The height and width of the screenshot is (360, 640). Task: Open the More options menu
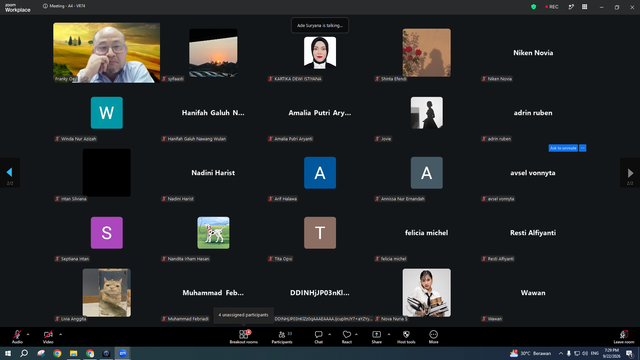(433, 337)
